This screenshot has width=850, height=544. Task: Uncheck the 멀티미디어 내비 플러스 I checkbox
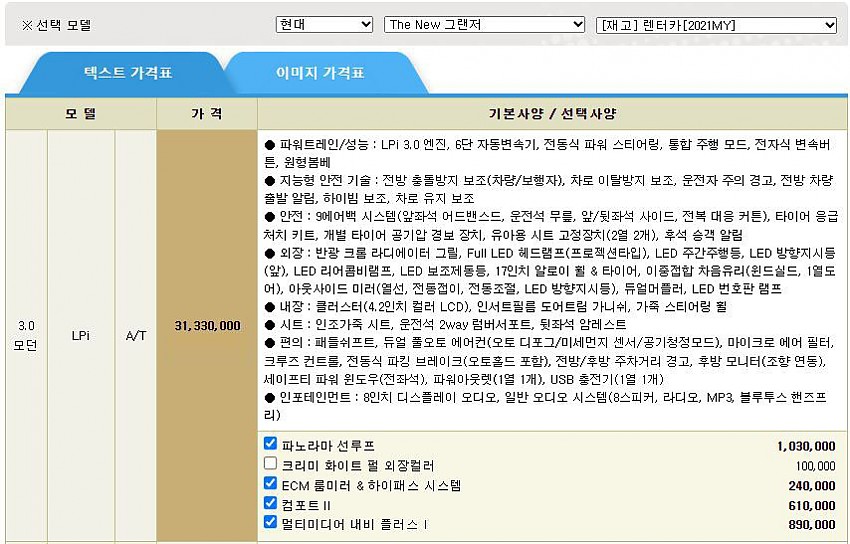270,522
